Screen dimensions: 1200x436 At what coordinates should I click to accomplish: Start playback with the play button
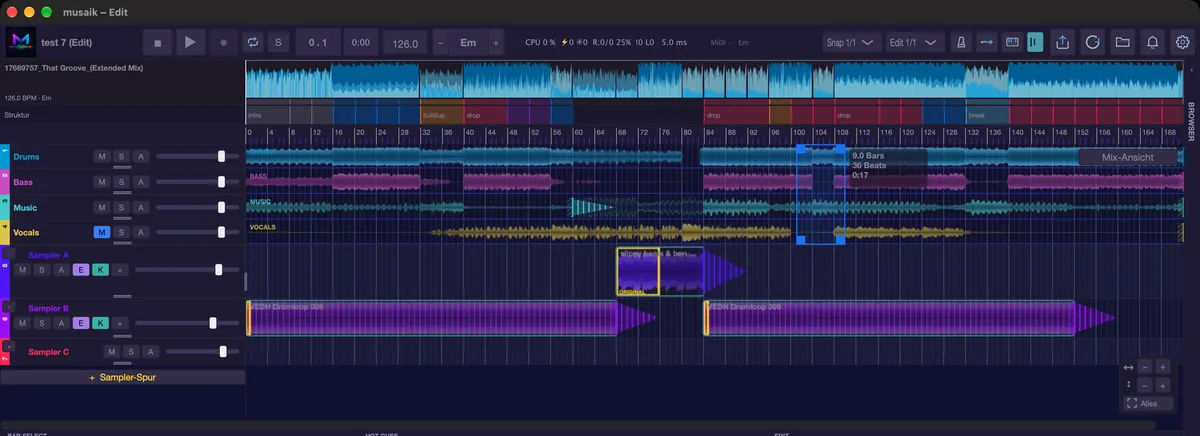pyautogui.click(x=190, y=43)
